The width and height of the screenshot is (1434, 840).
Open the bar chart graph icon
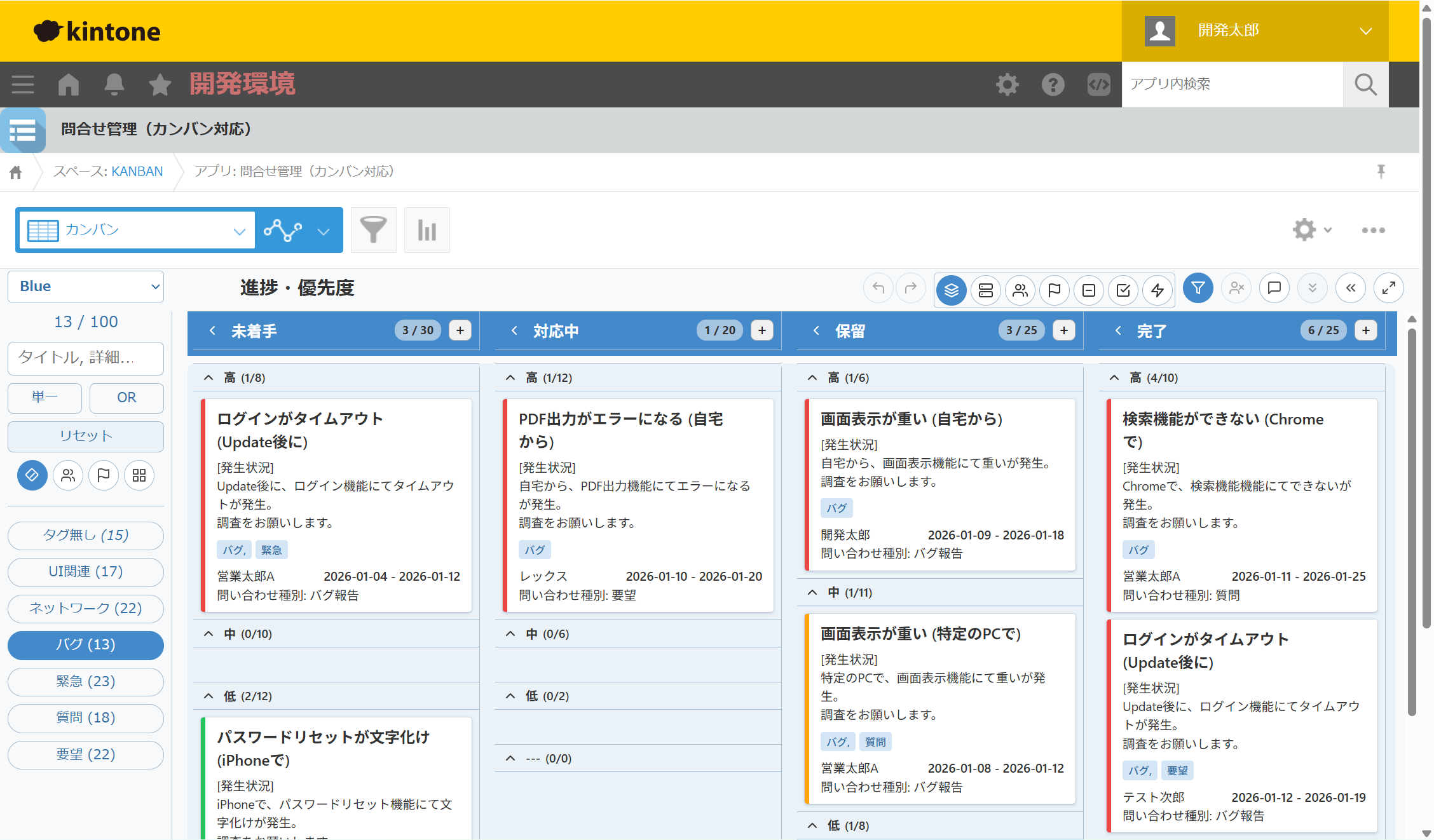(x=427, y=230)
